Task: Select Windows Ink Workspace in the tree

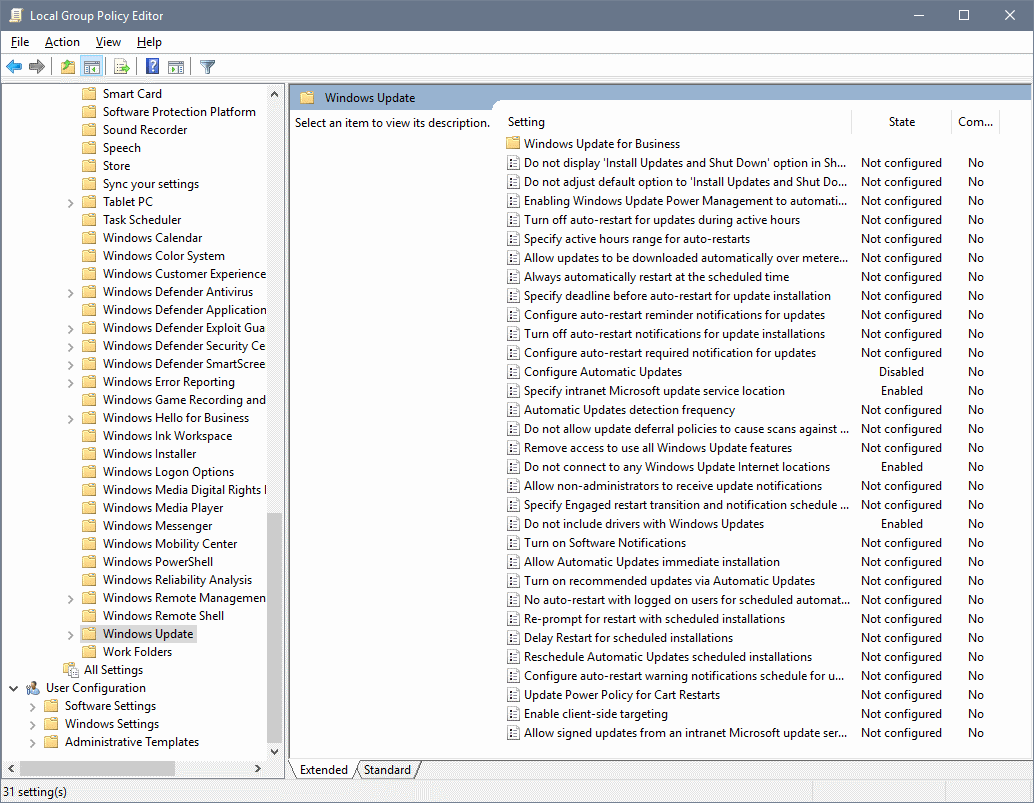Action: coord(167,436)
